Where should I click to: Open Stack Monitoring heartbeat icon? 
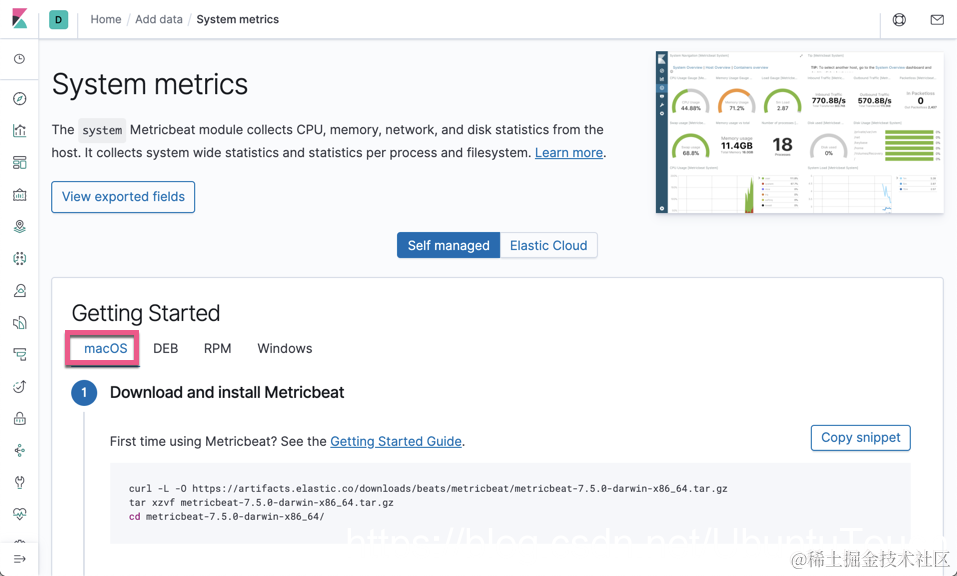[20, 514]
